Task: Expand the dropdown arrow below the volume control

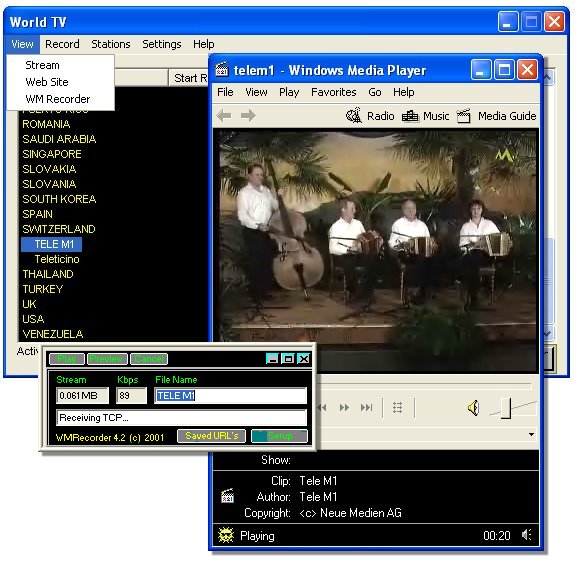Action: click(x=531, y=435)
